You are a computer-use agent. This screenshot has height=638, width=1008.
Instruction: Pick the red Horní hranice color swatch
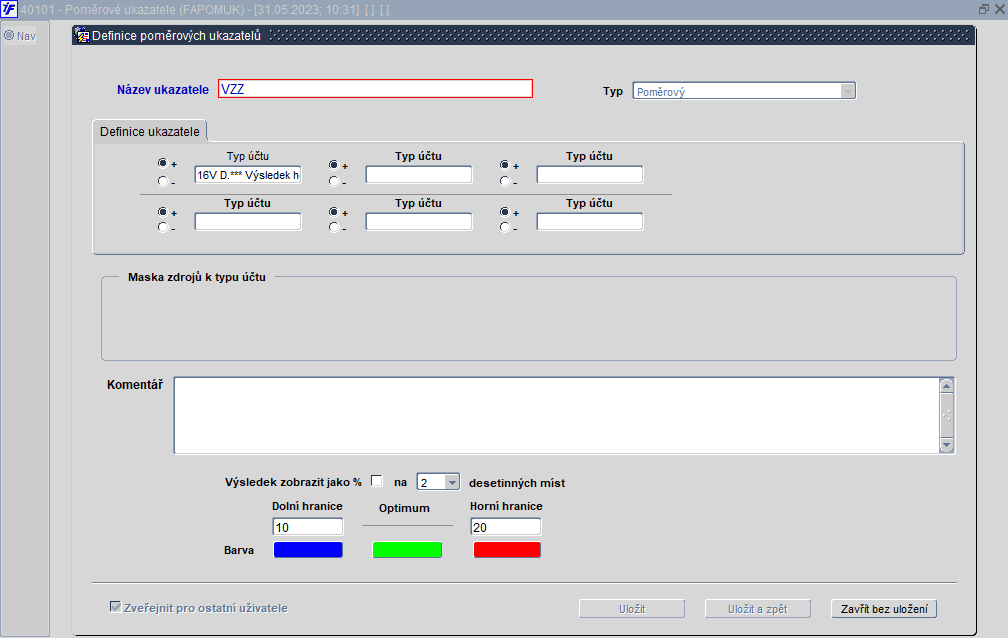click(507, 550)
